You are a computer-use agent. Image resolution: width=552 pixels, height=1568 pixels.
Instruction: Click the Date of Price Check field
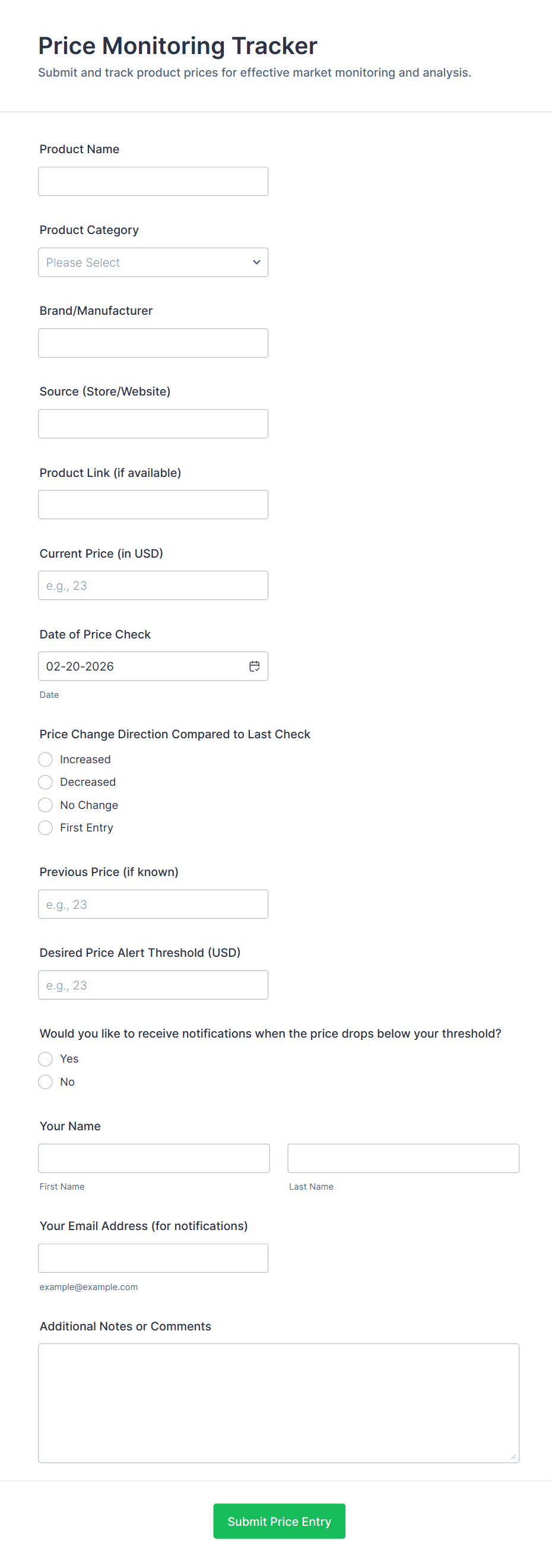(x=140, y=666)
